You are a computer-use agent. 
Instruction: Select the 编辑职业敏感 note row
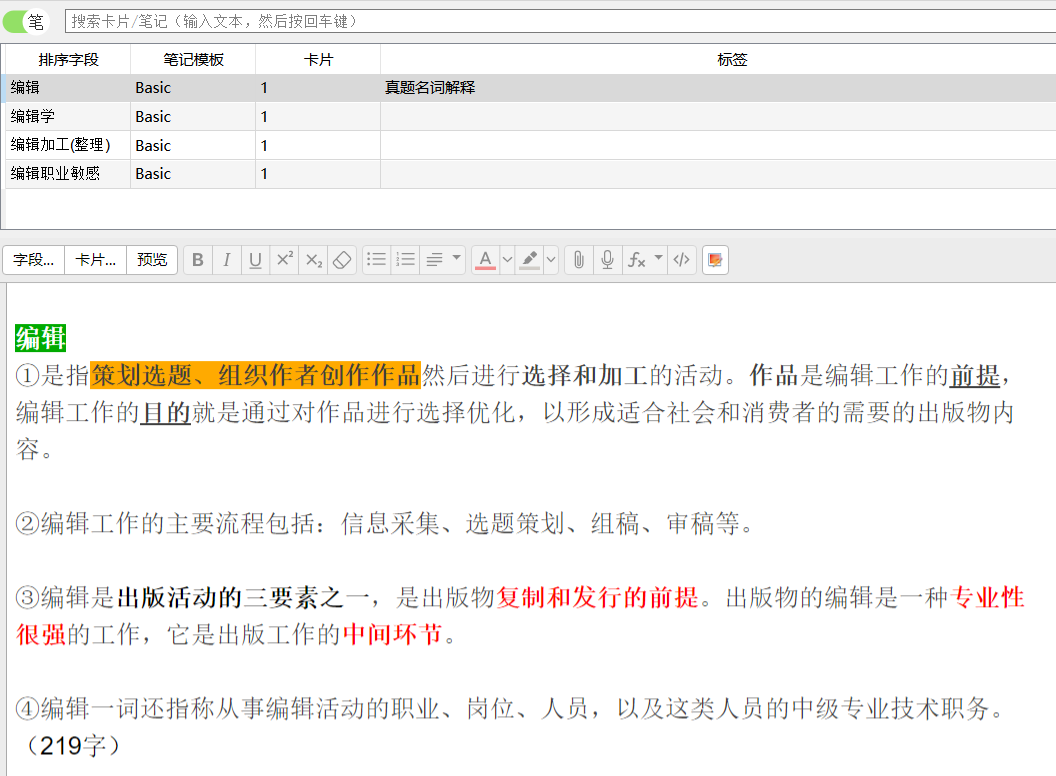pos(531,174)
